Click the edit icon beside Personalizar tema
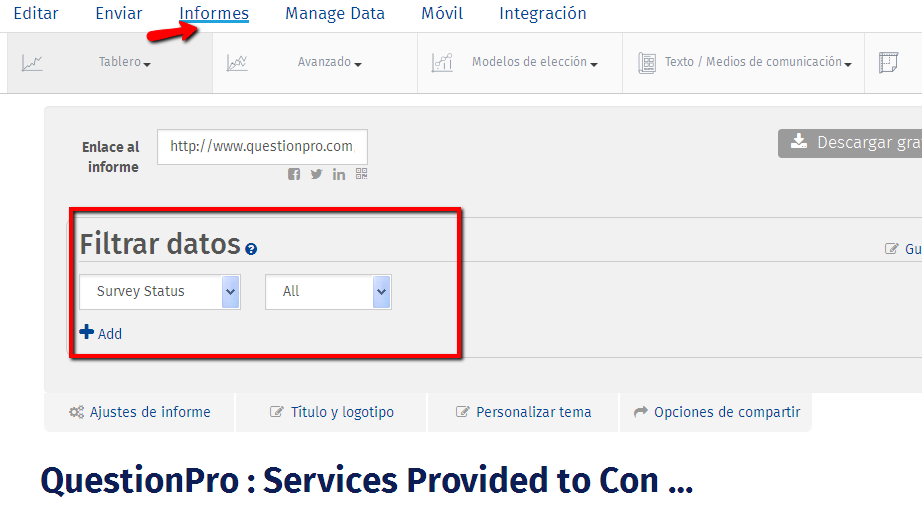Viewport: 922px width, 506px height. [x=463, y=411]
